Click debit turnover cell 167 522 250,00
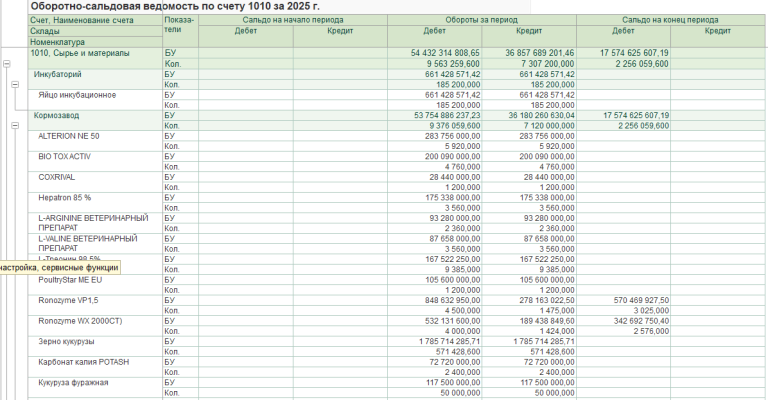 coord(453,259)
